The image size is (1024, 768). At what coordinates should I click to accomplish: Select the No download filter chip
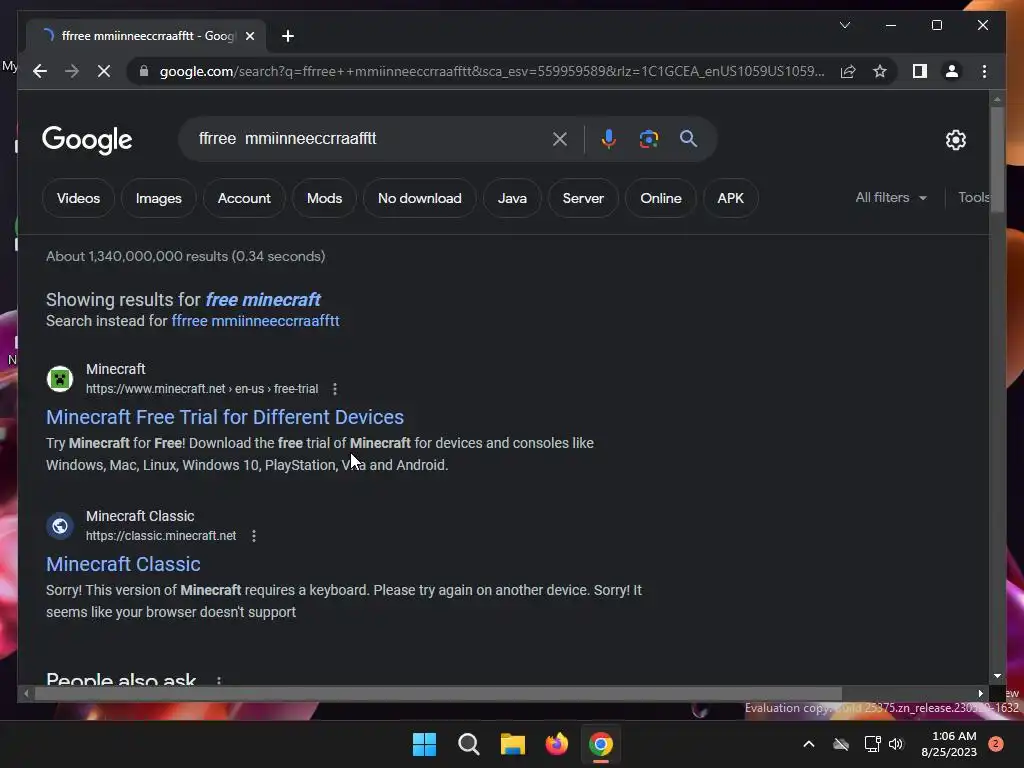(420, 198)
